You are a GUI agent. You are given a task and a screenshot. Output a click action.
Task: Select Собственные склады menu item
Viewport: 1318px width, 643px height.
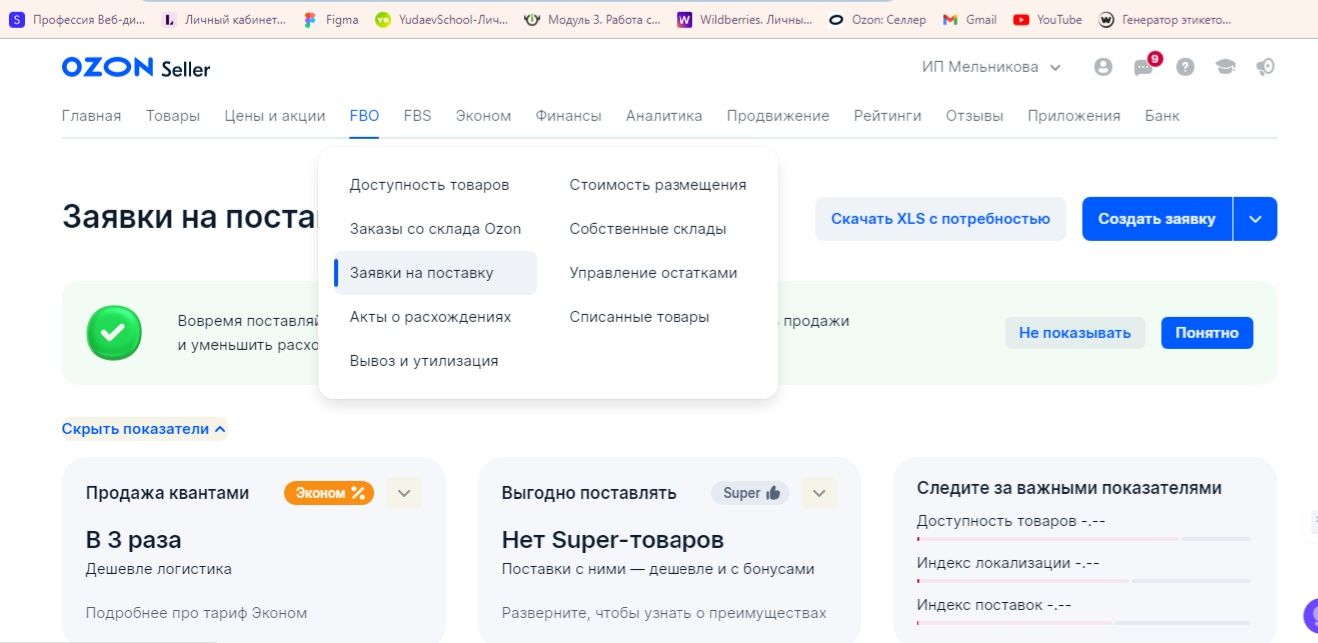tap(648, 229)
